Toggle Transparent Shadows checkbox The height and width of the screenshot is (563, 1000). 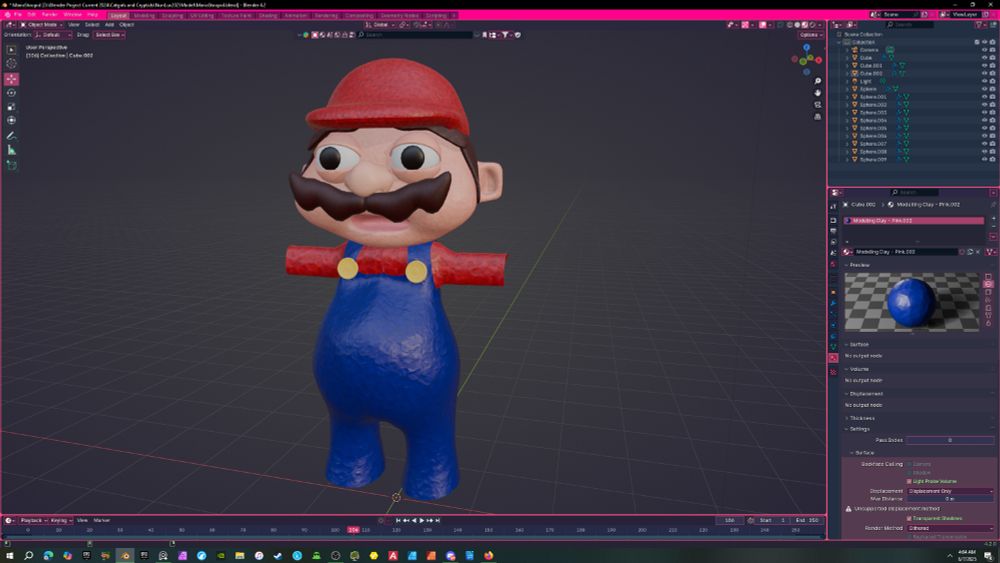coord(909,518)
